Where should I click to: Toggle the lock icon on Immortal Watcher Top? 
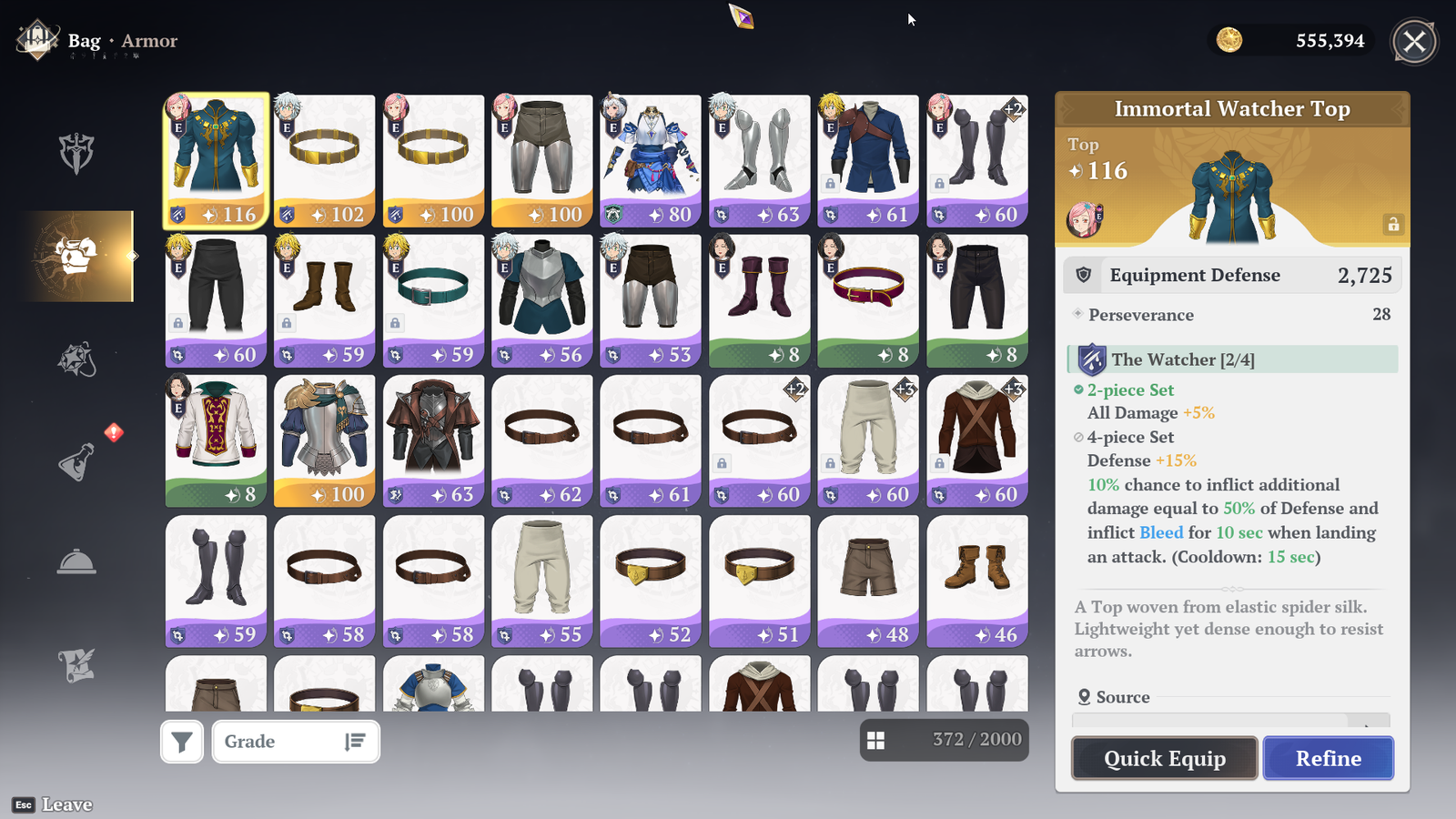click(x=1393, y=224)
